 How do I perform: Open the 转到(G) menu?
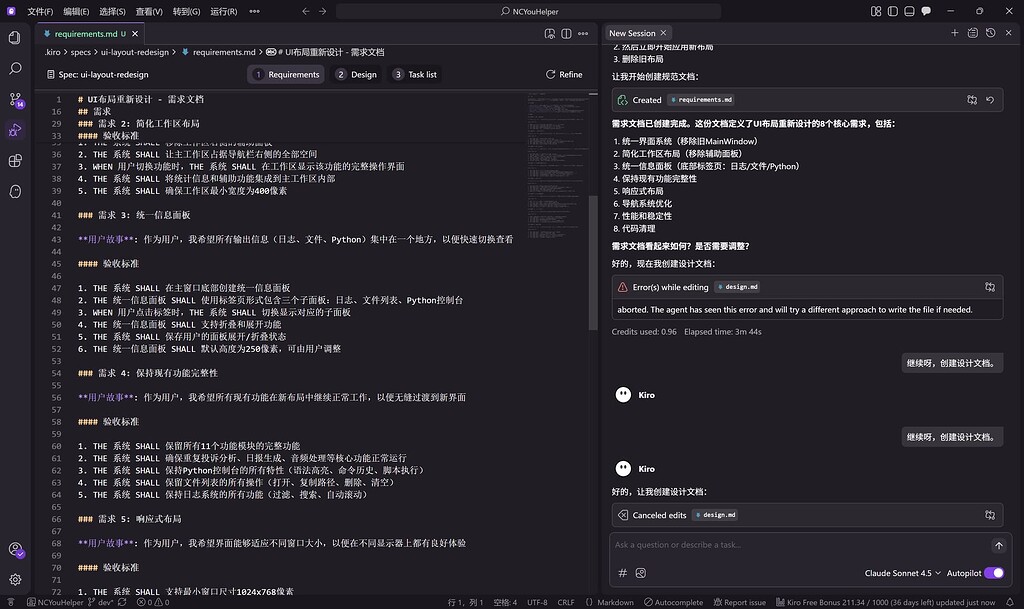click(x=186, y=11)
